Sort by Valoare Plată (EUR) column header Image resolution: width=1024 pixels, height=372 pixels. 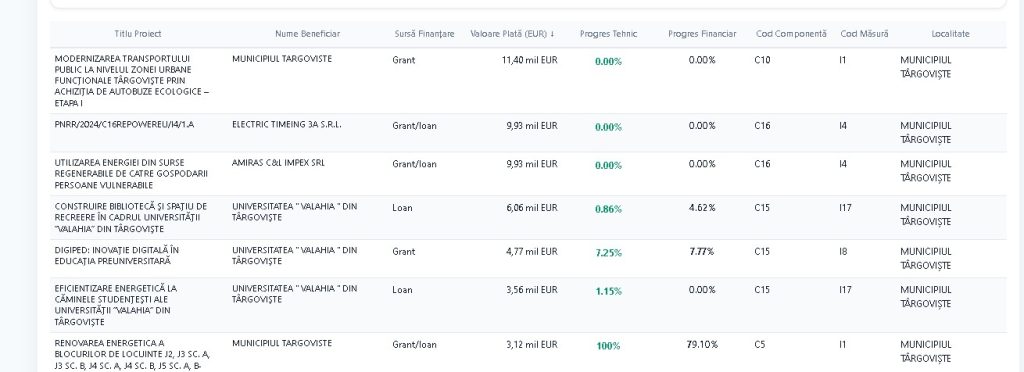[x=512, y=34]
